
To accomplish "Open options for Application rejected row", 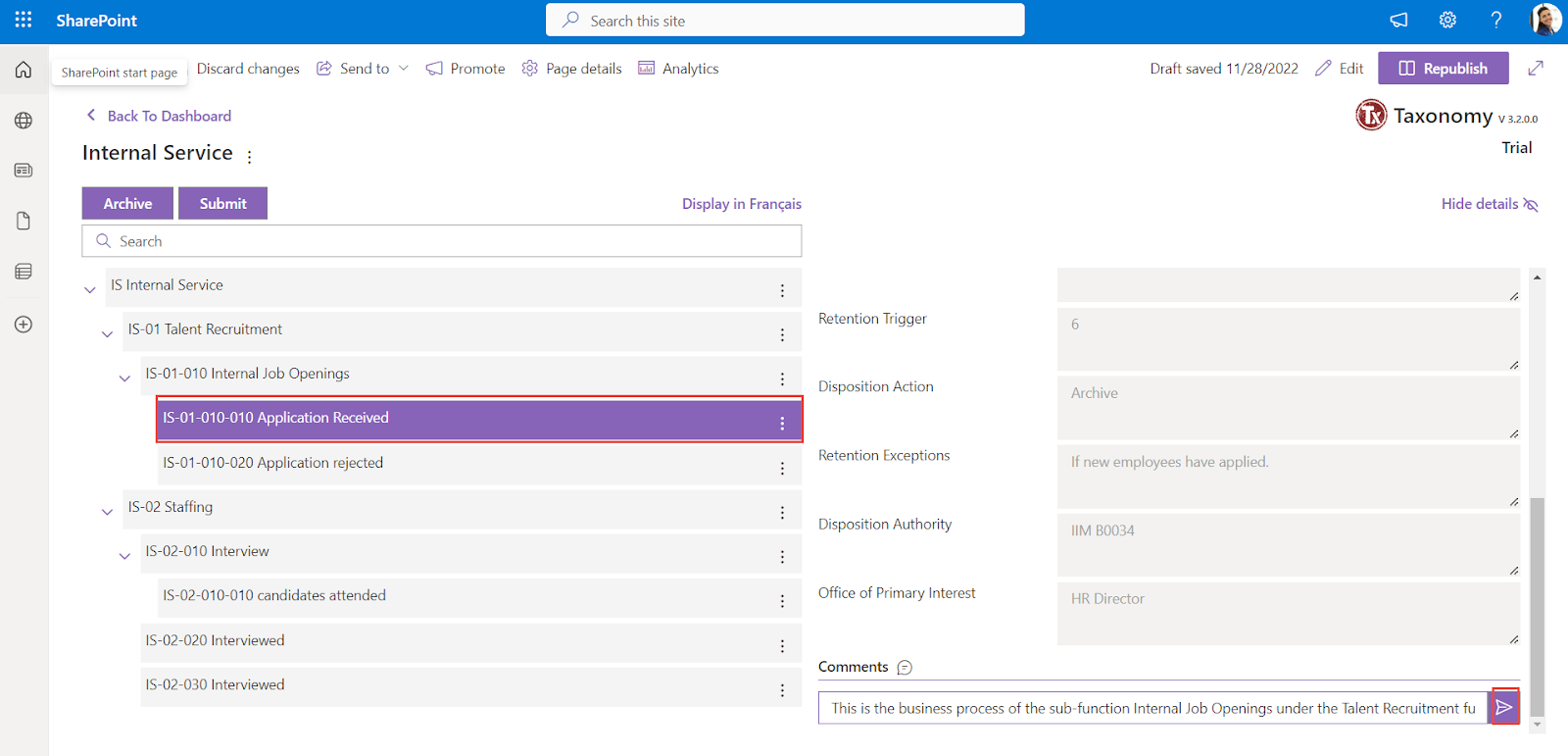I will click(782, 468).
